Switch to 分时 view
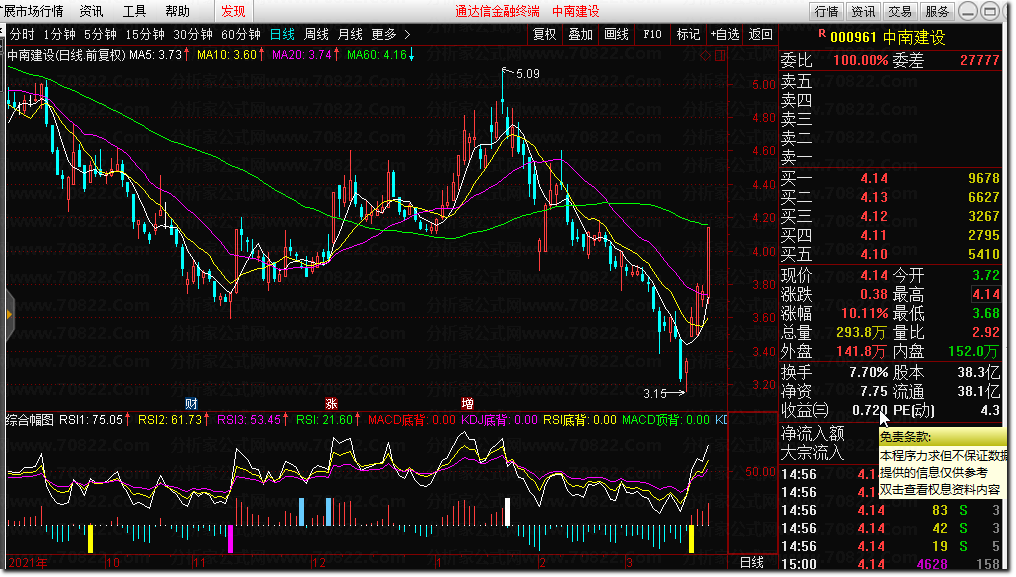The height and width of the screenshot is (577, 1016). click(22, 34)
